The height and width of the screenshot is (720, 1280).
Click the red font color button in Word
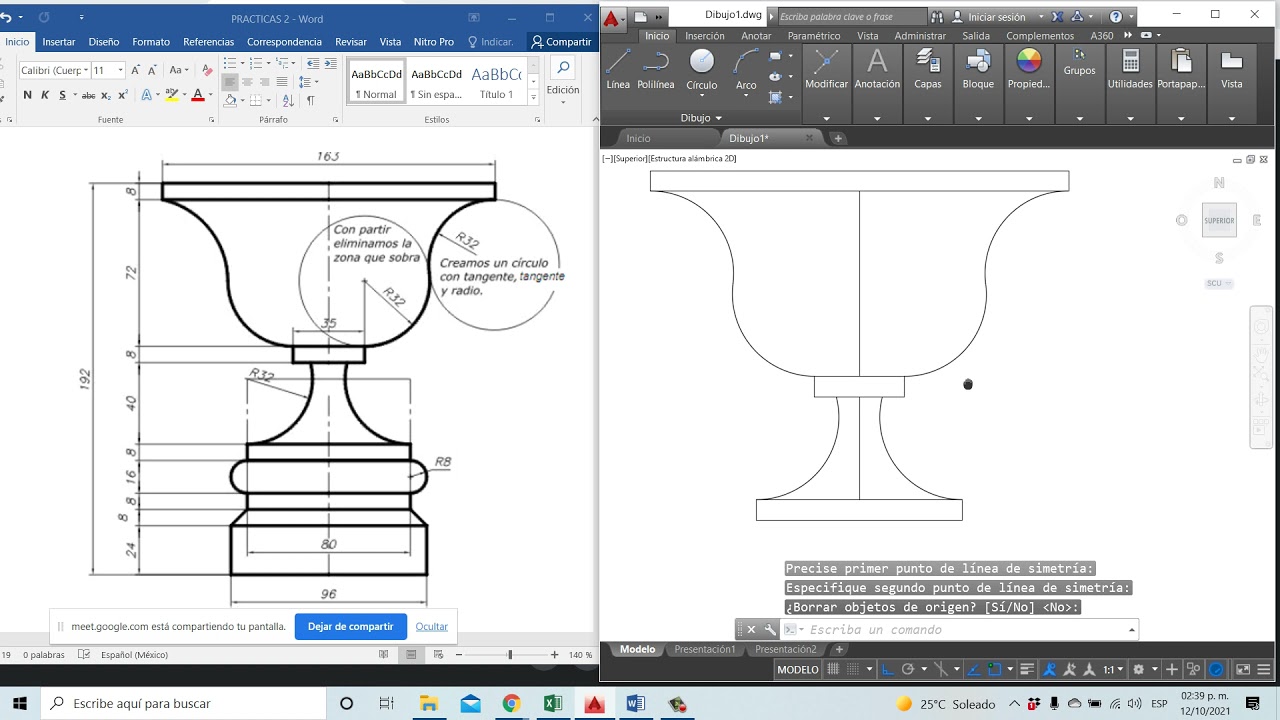click(x=197, y=95)
